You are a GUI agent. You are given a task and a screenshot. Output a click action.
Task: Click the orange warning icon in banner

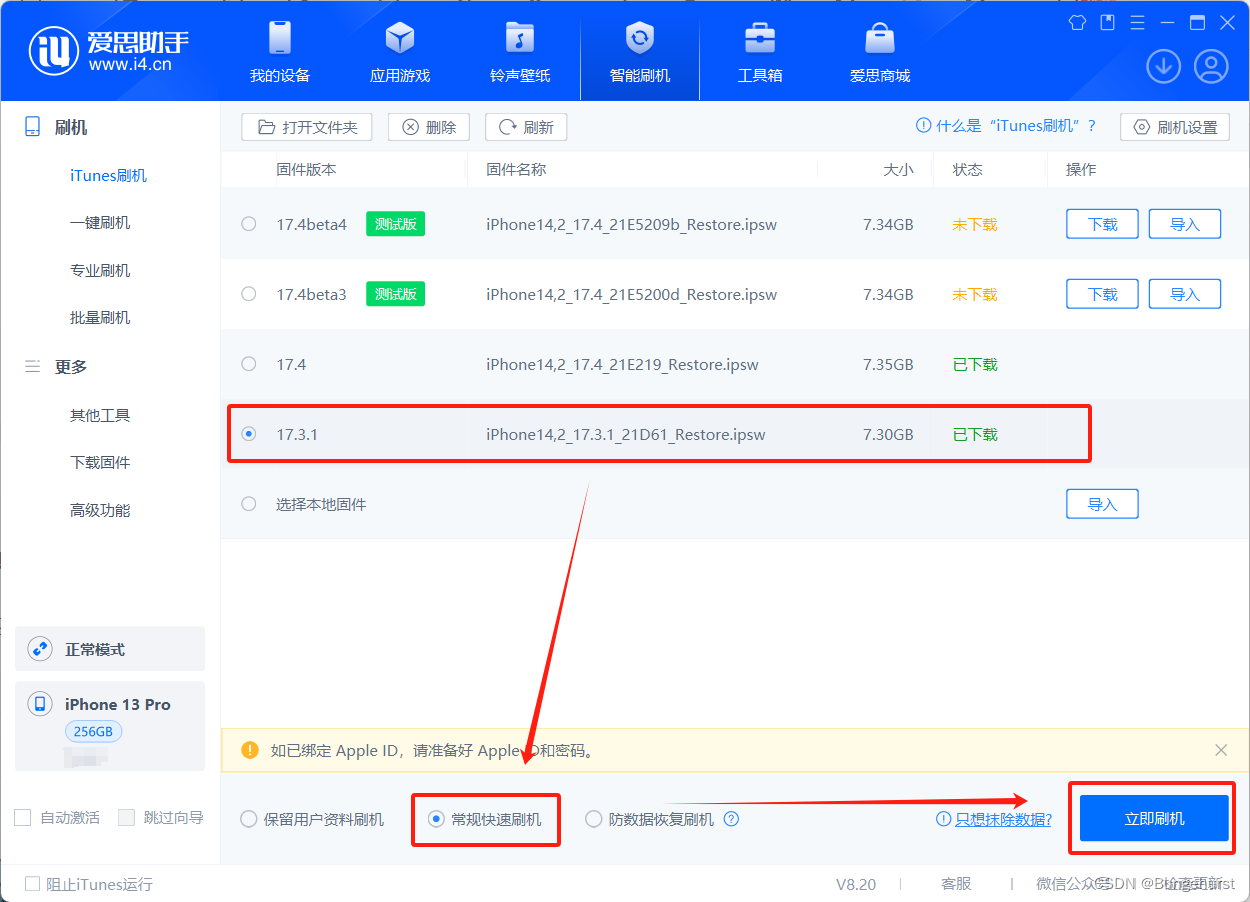click(250, 750)
